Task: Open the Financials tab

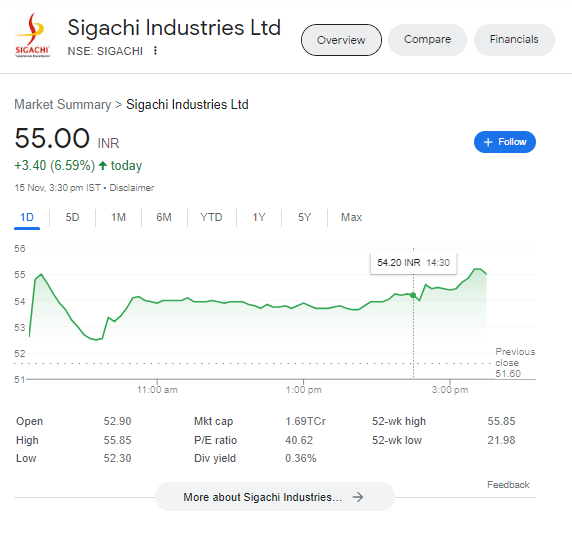Action: (x=514, y=39)
